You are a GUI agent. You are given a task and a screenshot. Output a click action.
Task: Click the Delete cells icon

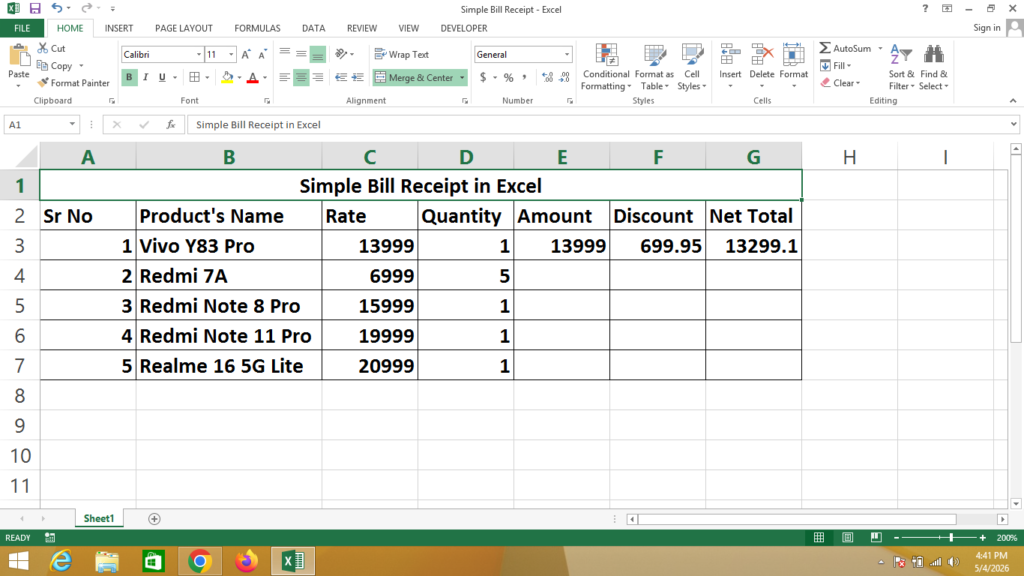pos(761,56)
